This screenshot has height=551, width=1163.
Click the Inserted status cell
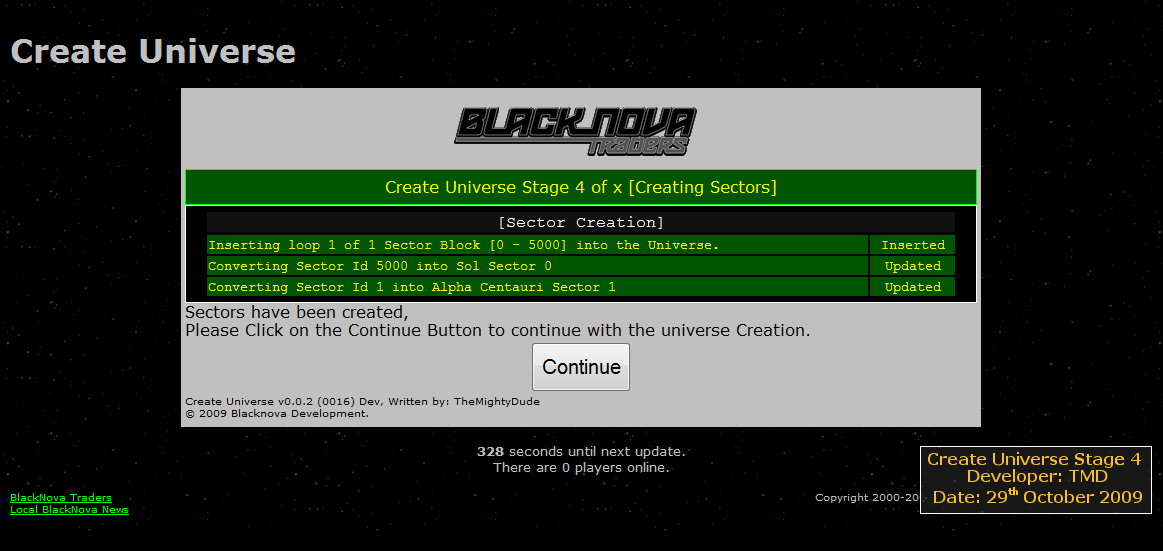913,245
